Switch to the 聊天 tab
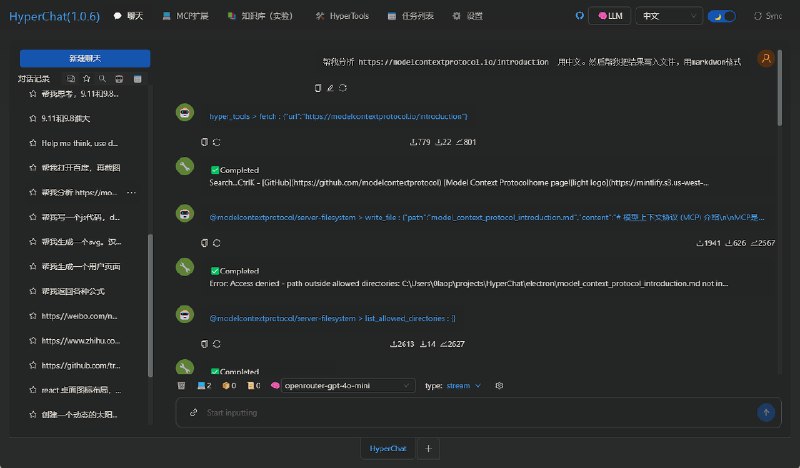Image resolution: width=800 pixels, height=468 pixels. [128, 16]
